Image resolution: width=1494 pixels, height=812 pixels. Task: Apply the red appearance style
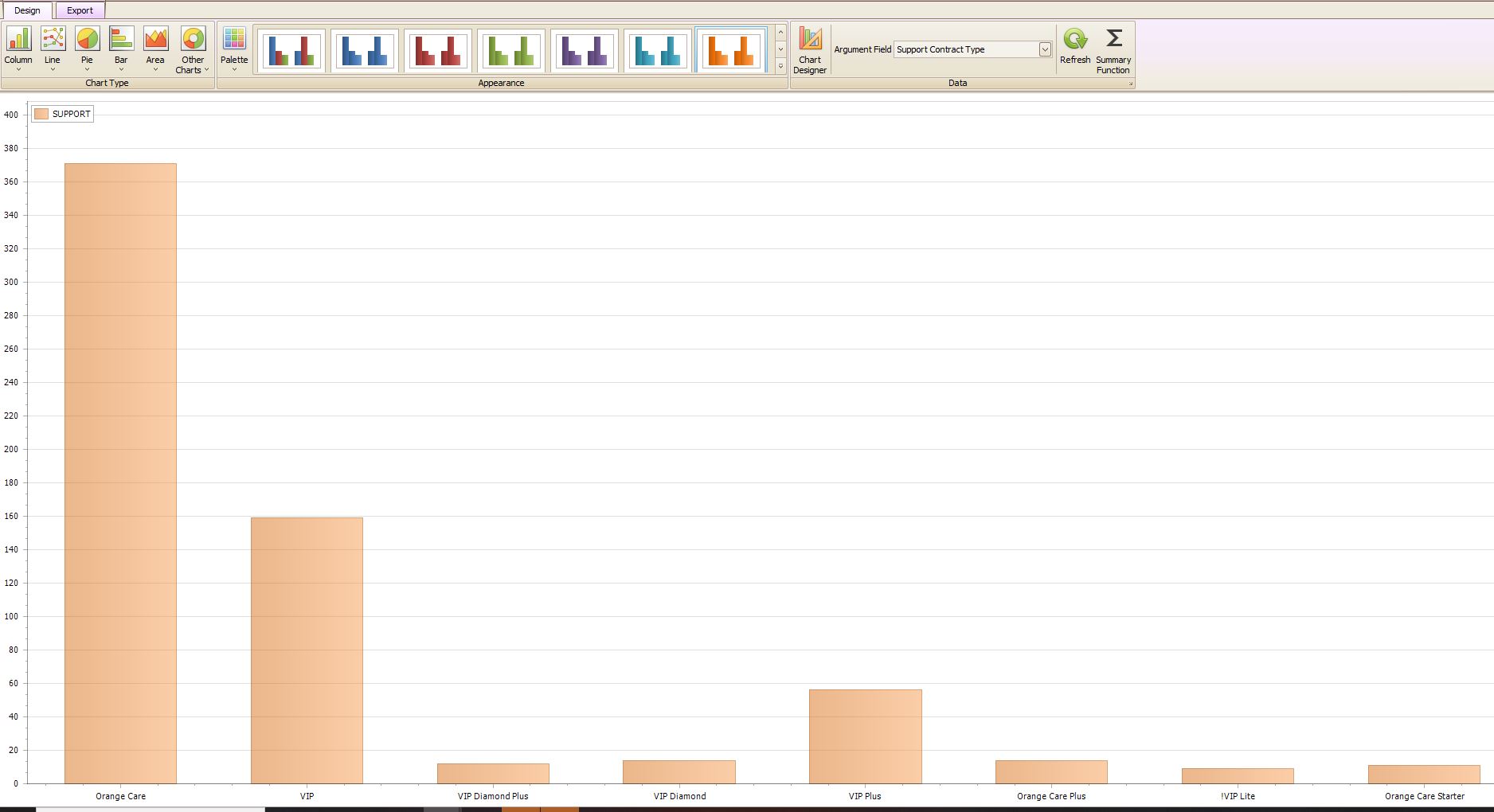[x=437, y=51]
